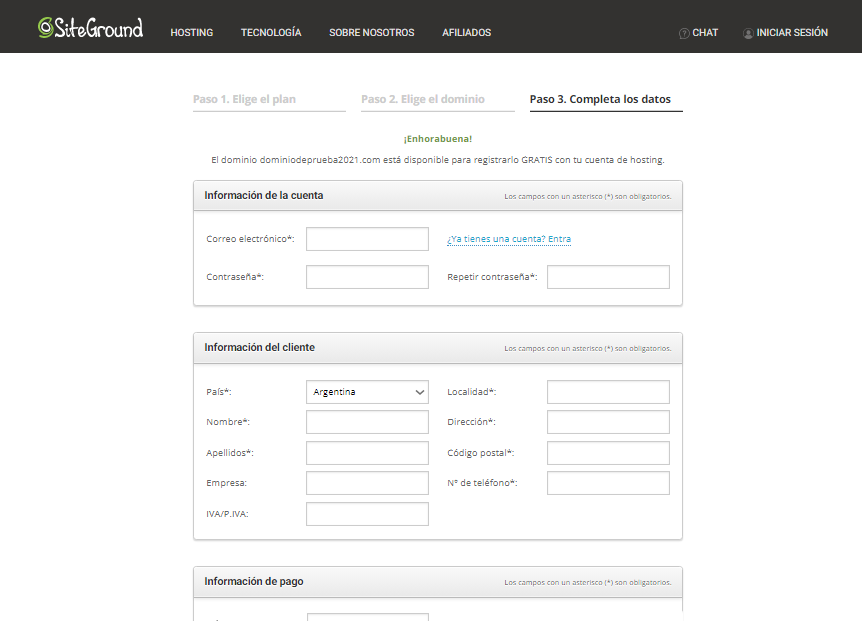
Task: Select the Contraseña field
Action: (367, 277)
